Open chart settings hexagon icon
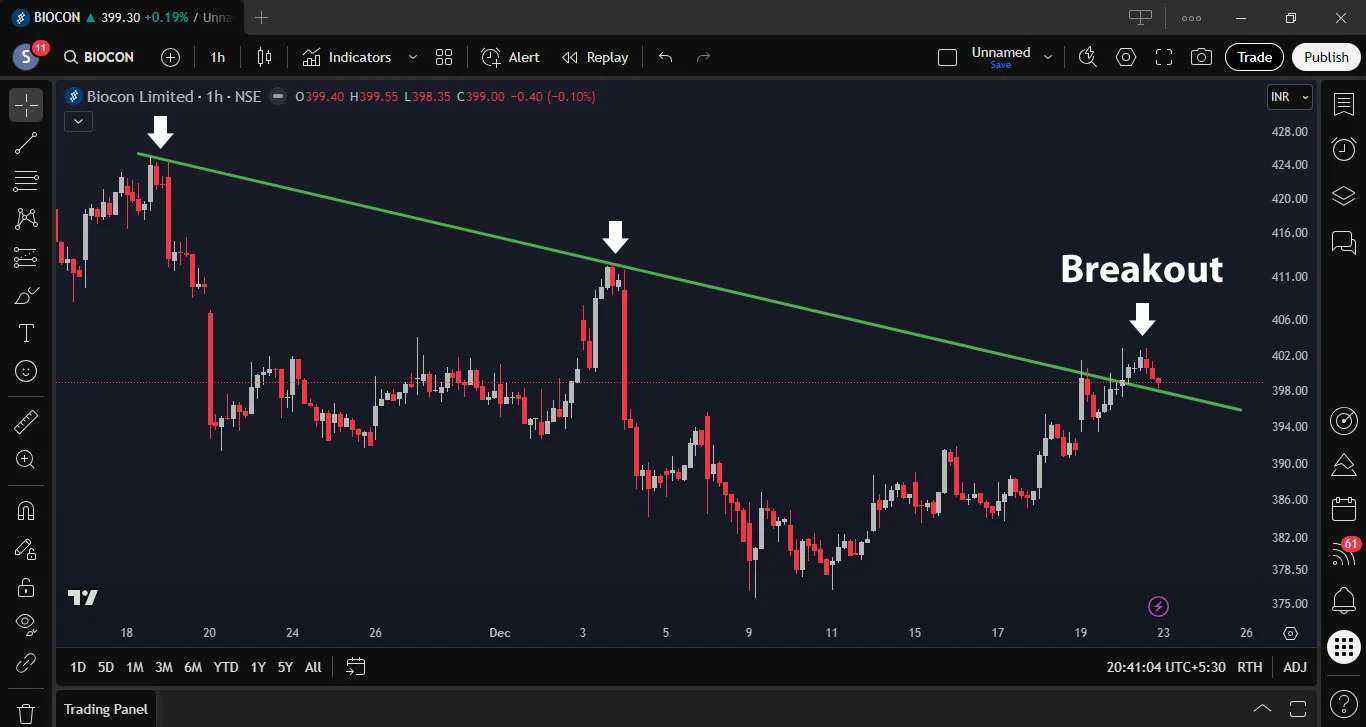Viewport: 1366px width, 727px height. (1126, 57)
